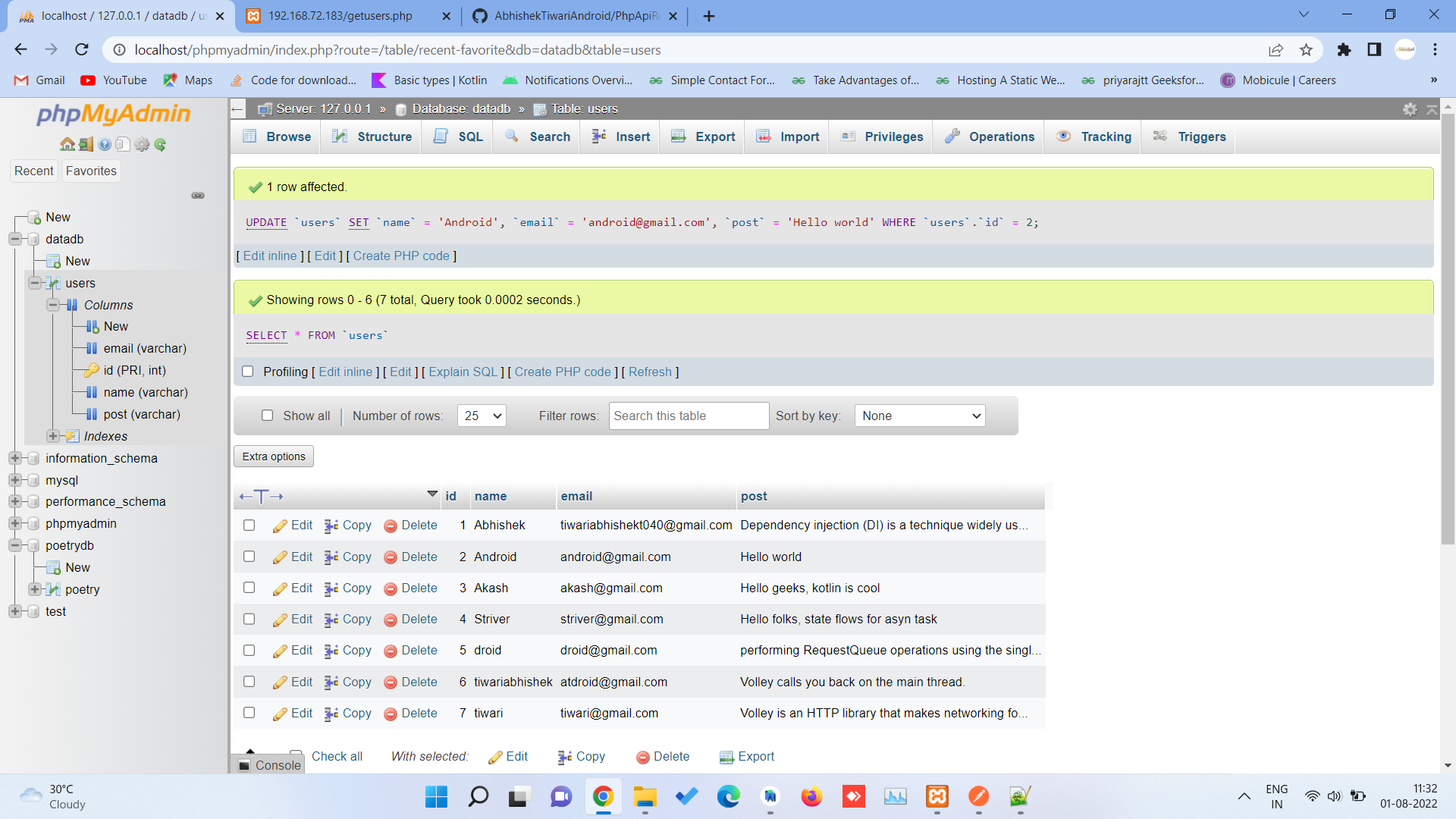Click the Recent tables button
The height and width of the screenshot is (819, 1456).
pyautogui.click(x=34, y=171)
